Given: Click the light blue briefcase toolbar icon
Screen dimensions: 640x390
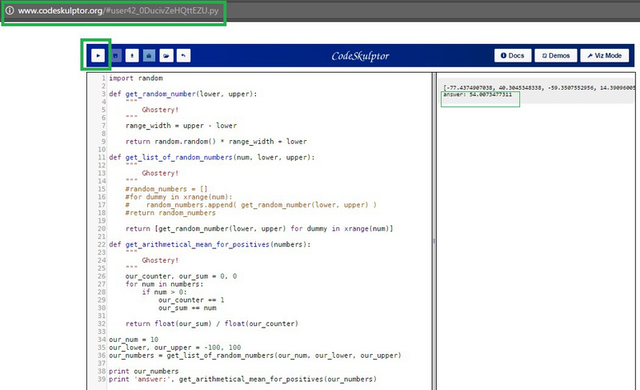Looking at the screenshot, I should pos(149,55).
